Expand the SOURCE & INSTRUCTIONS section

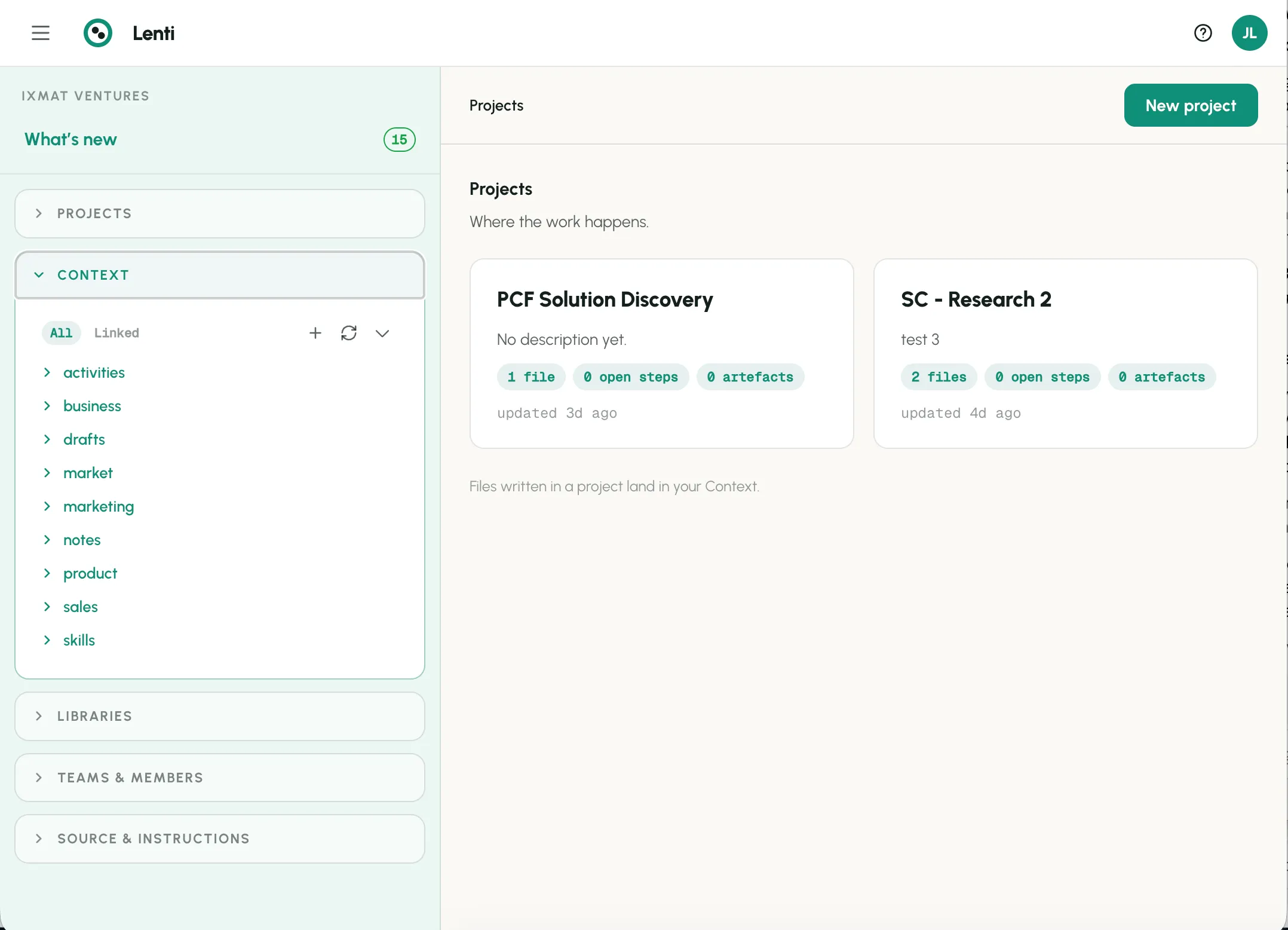tap(220, 839)
